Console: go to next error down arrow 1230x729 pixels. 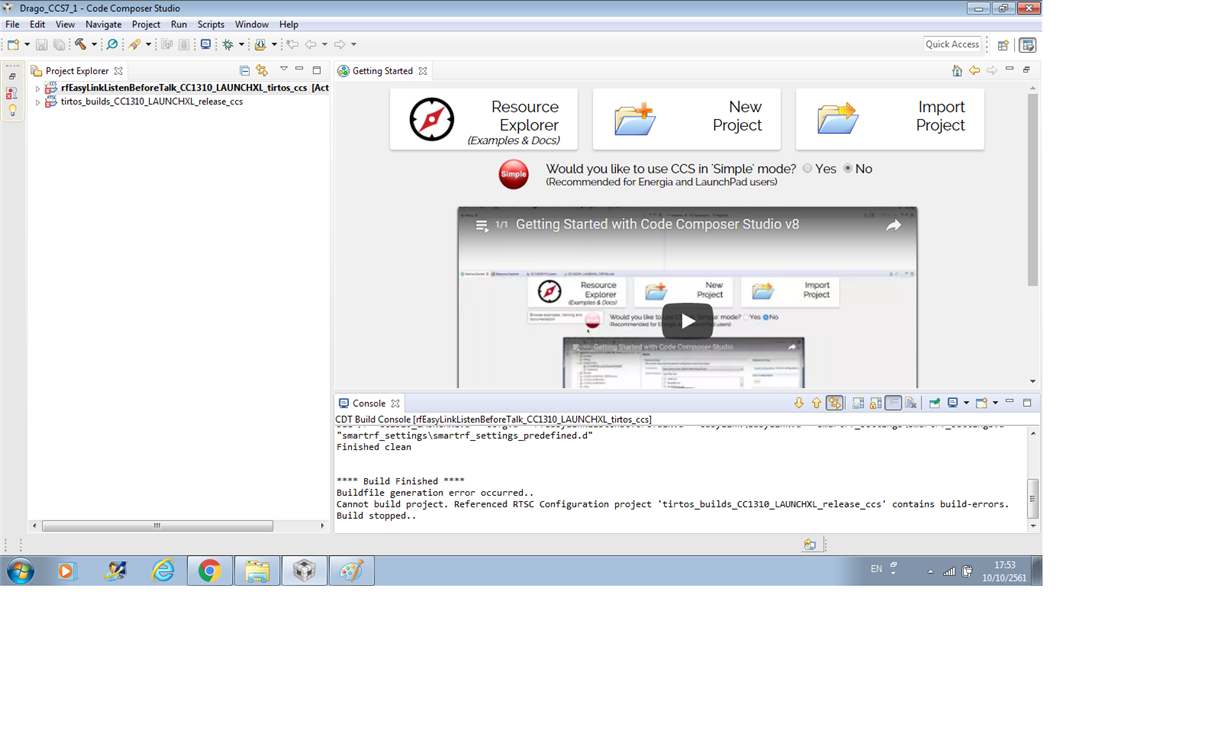[x=798, y=403]
